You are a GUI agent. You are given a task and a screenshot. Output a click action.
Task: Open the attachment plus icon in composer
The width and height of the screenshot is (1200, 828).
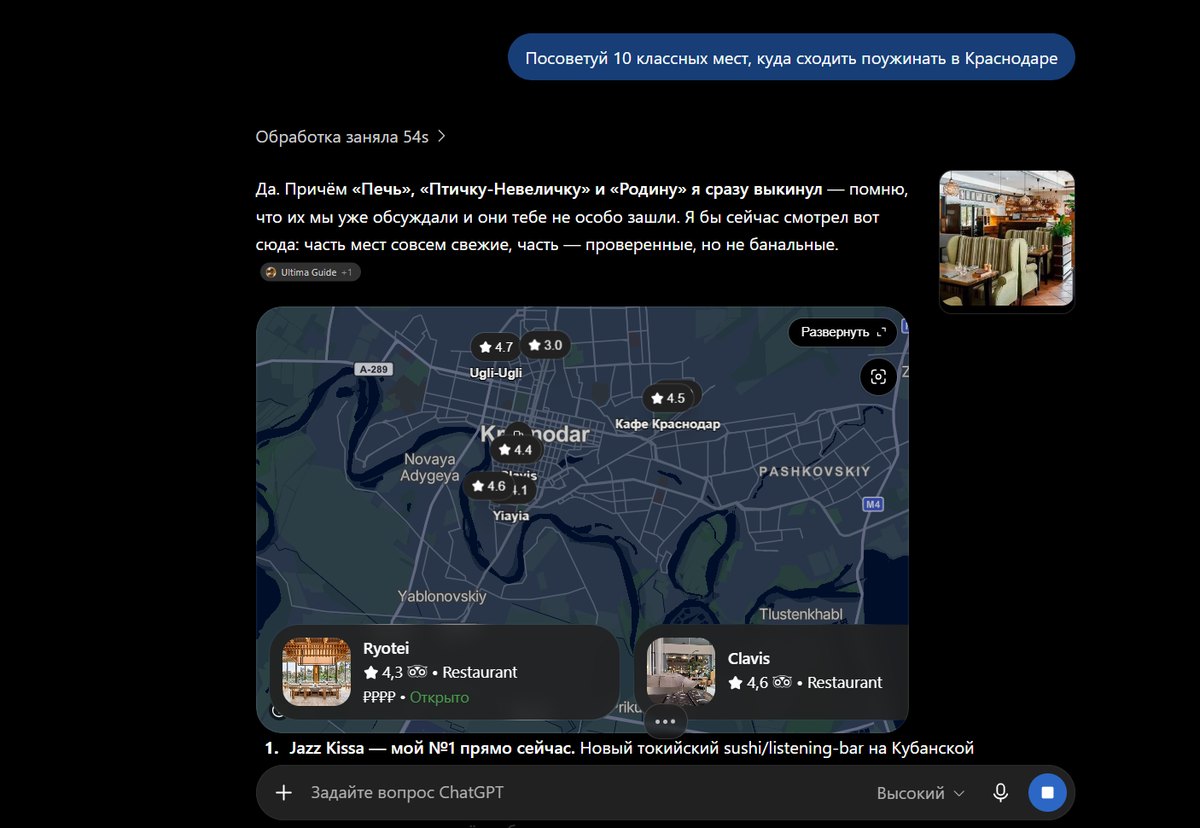tap(284, 793)
